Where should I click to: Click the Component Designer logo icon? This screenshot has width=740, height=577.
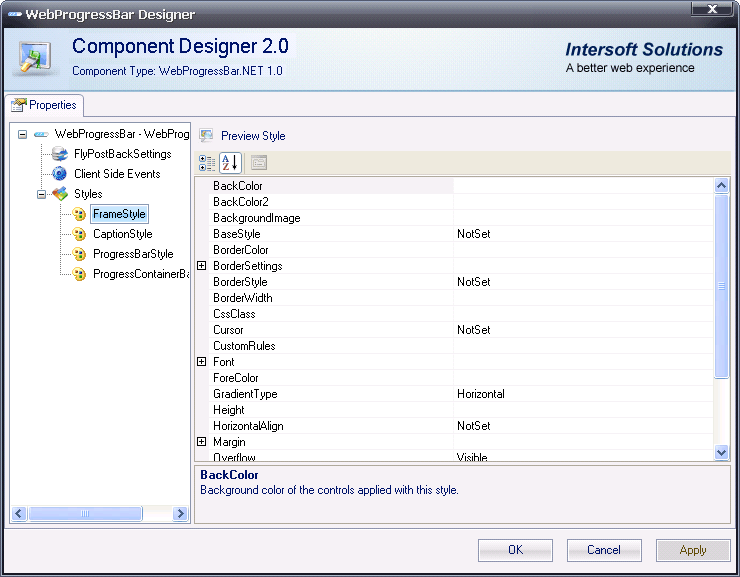[x=34, y=58]
